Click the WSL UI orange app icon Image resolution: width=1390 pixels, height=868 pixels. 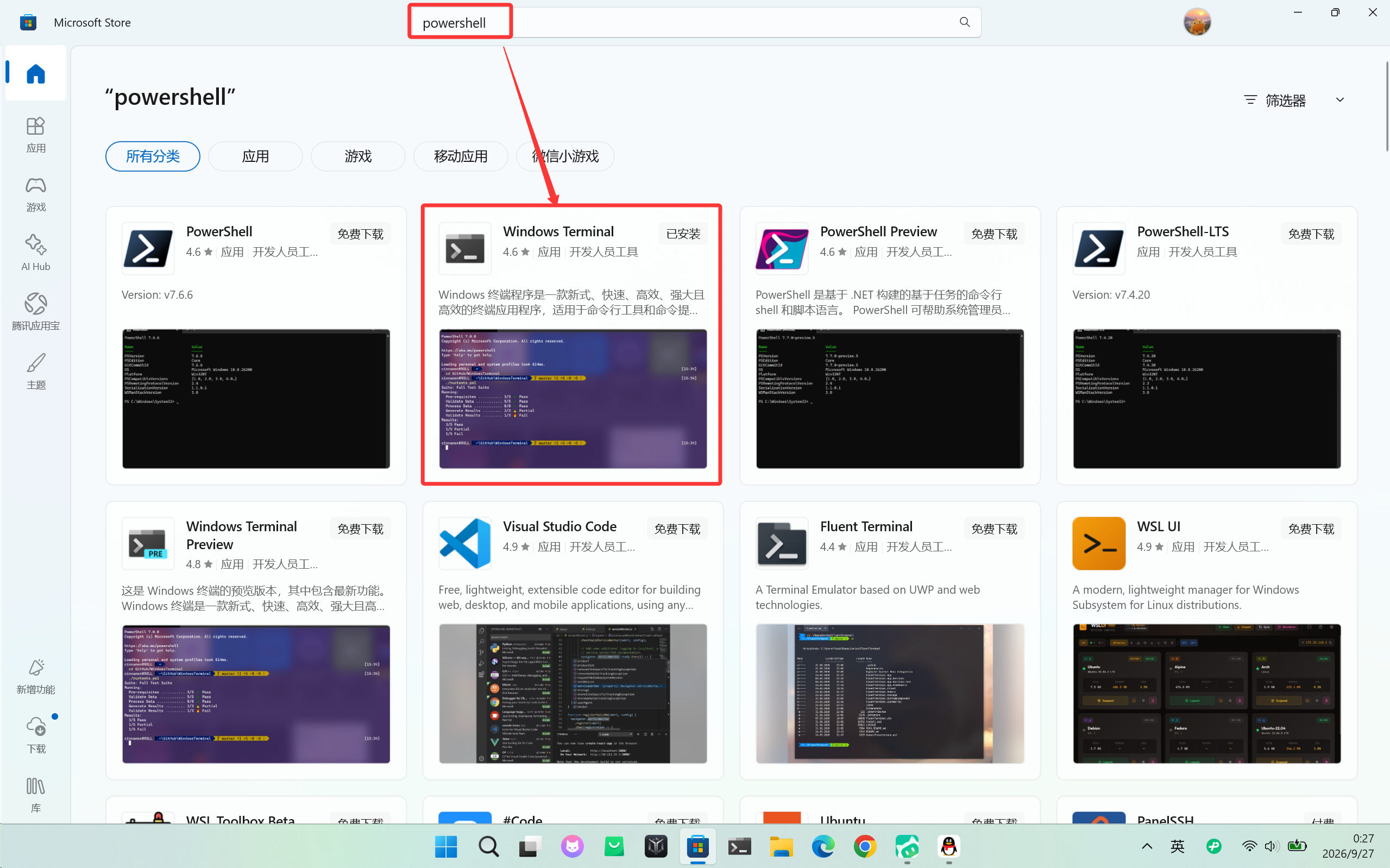coord(1098,543)
